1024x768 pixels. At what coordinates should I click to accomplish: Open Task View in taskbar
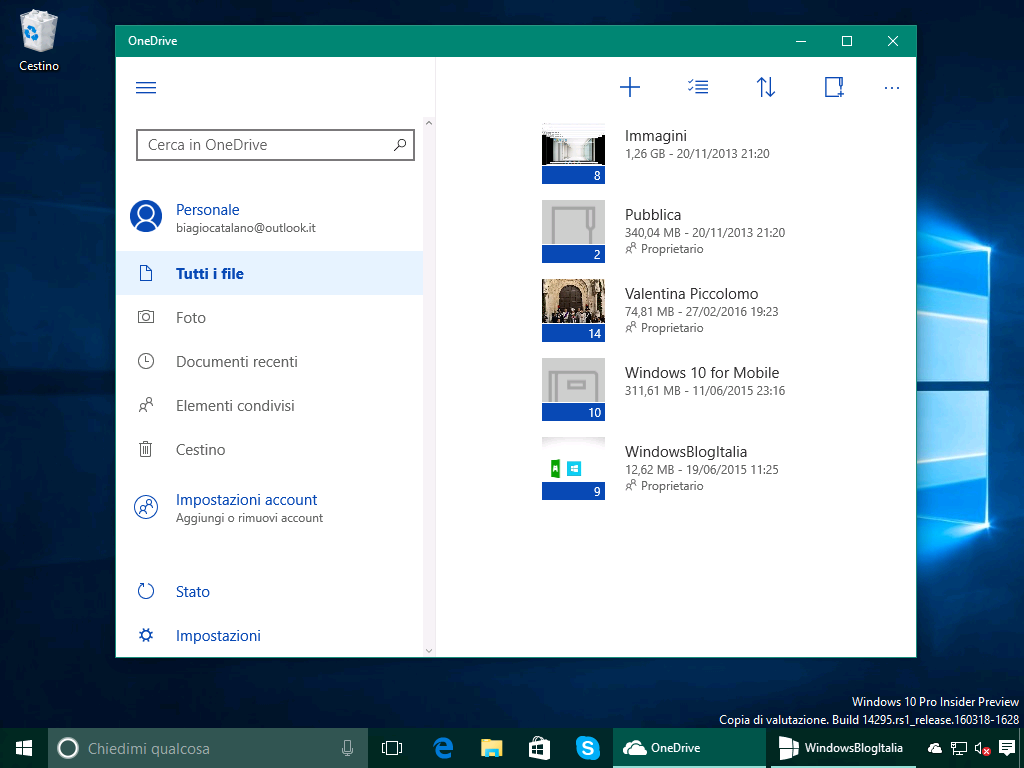[392, 748]
